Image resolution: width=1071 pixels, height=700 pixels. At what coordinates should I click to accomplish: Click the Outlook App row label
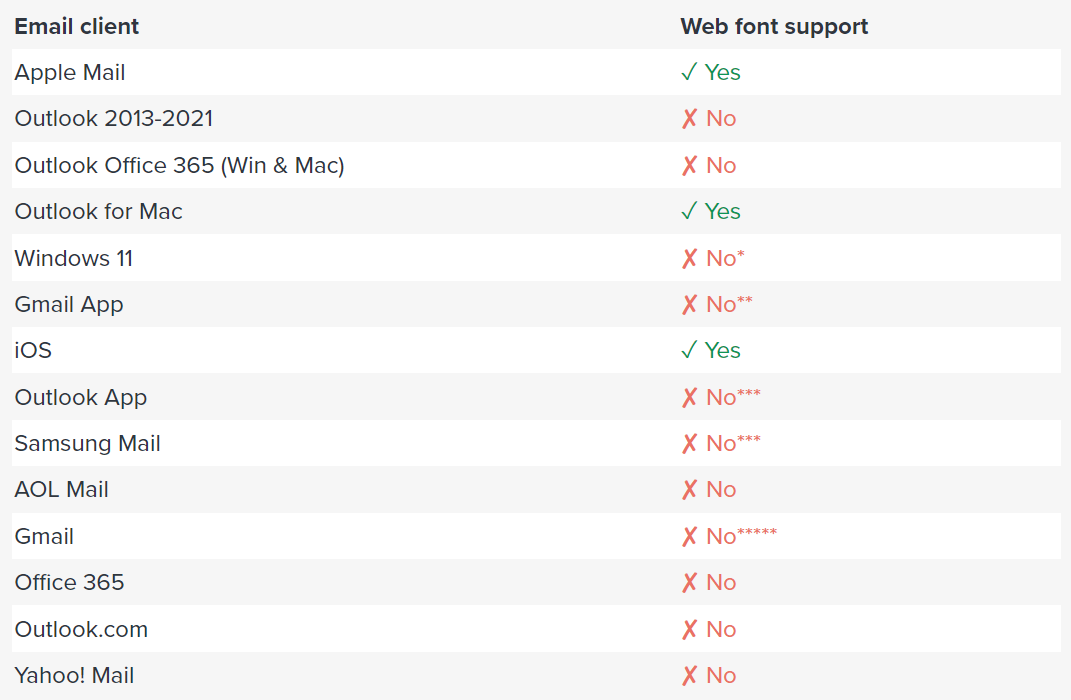click(81, 398)
